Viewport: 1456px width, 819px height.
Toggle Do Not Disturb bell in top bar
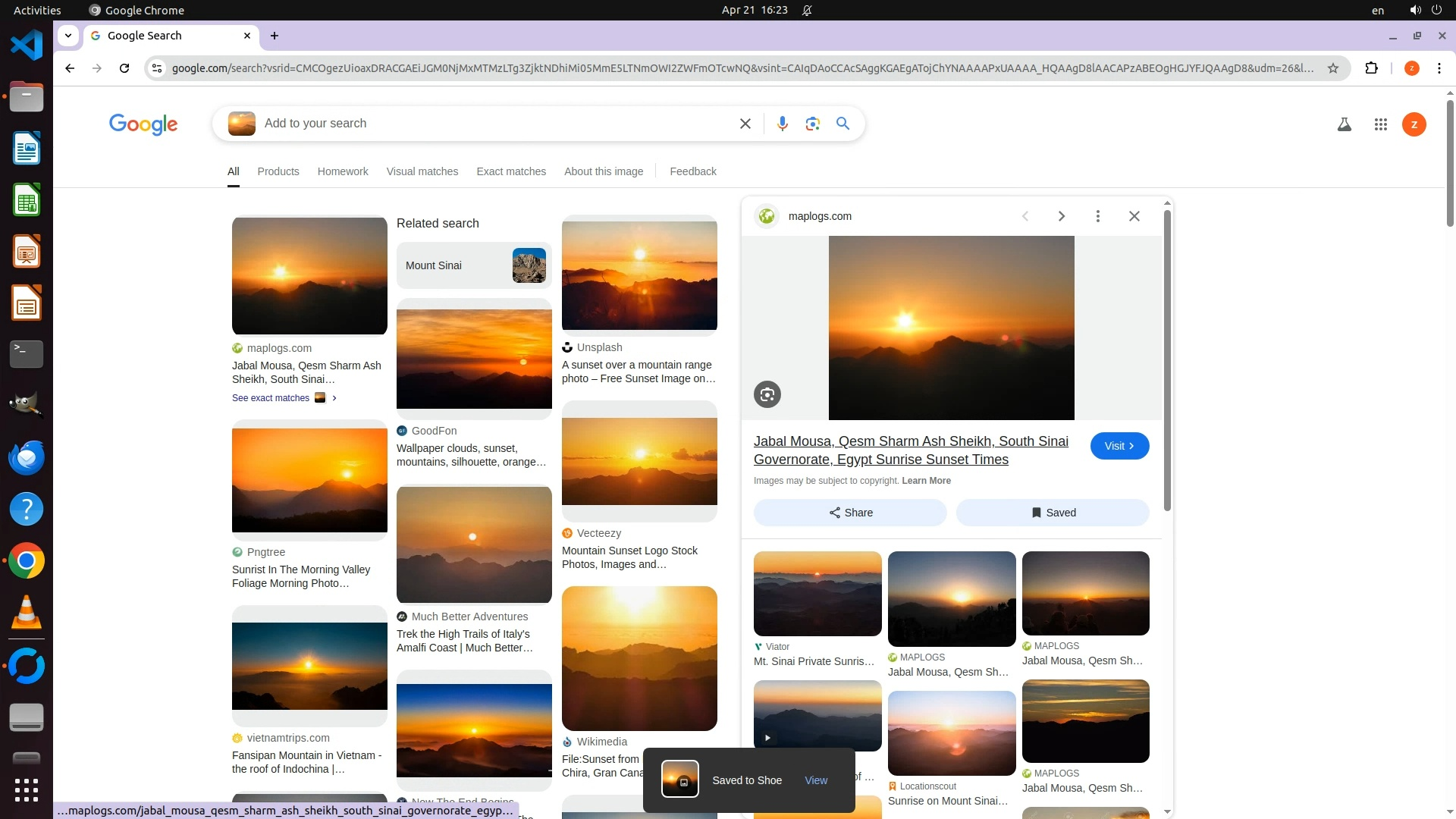coord(807,10)
